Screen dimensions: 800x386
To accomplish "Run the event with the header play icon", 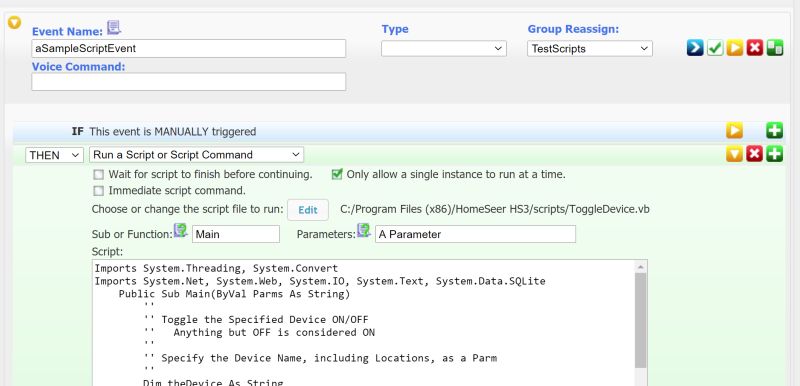I will tap(735, 48).
